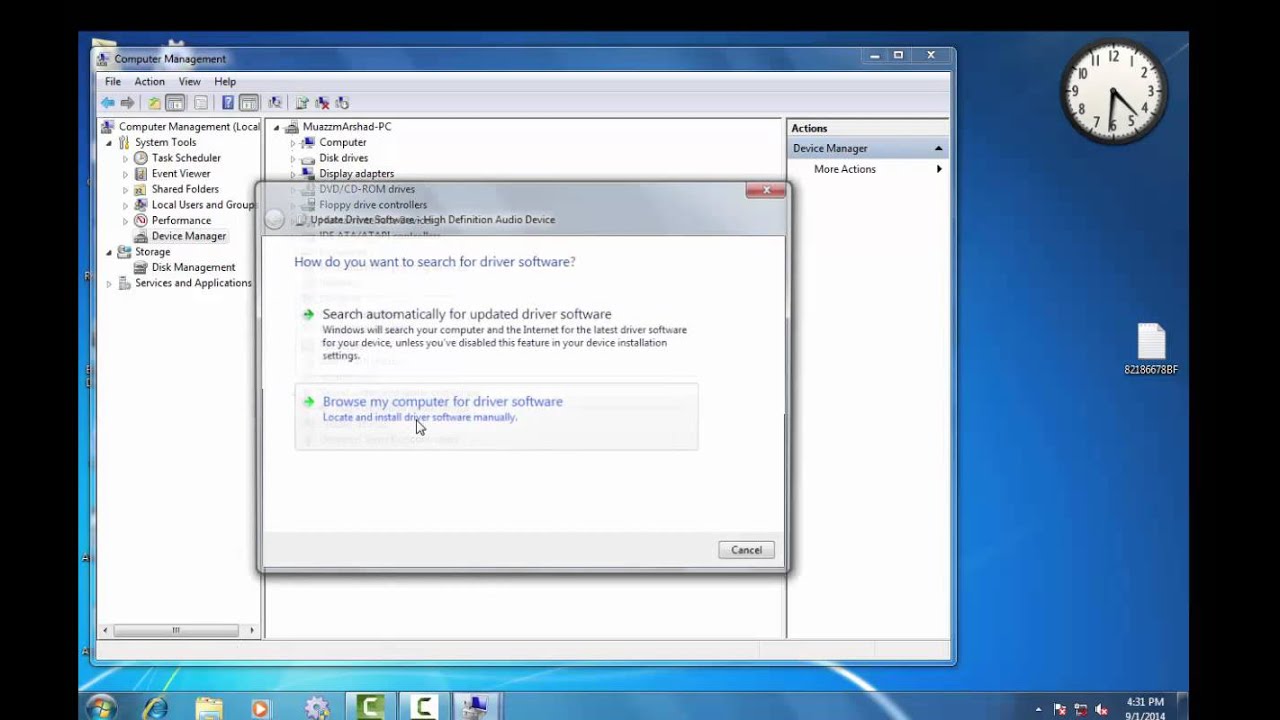Toggle the Show/Hide Console Tree toolbar icon
The width and height of the screenshot is (1280, 720).
tap(175, 103)
